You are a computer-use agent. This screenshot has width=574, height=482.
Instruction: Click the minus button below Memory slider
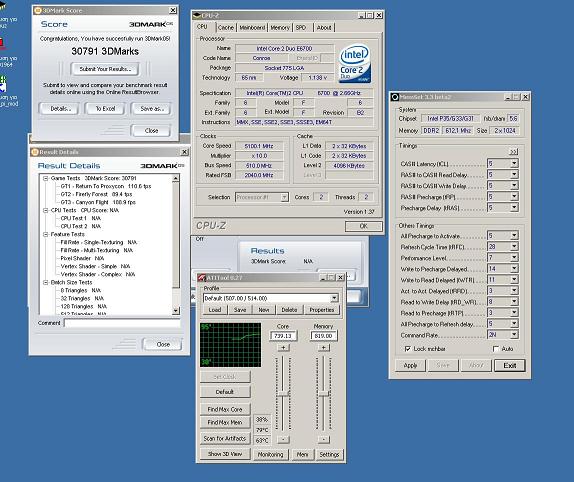coord(323,439)
